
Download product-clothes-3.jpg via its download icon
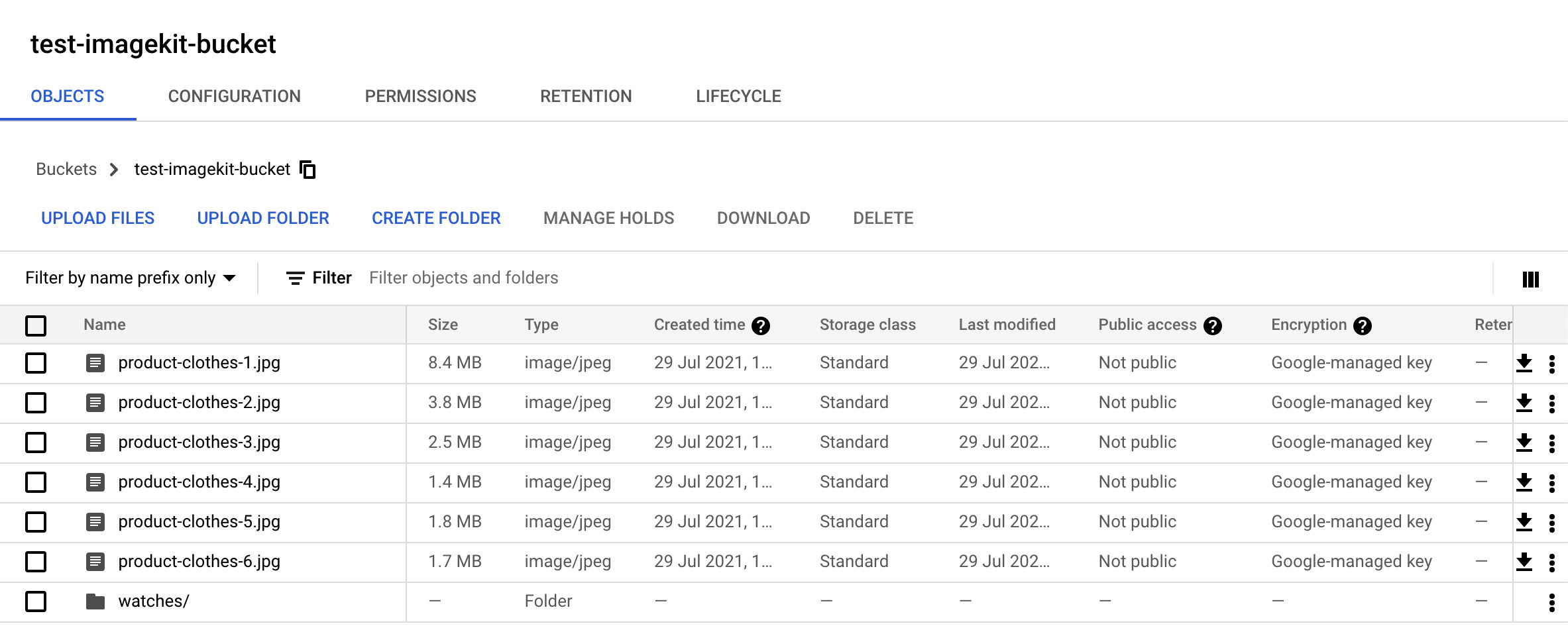(x=1524, y=443)
